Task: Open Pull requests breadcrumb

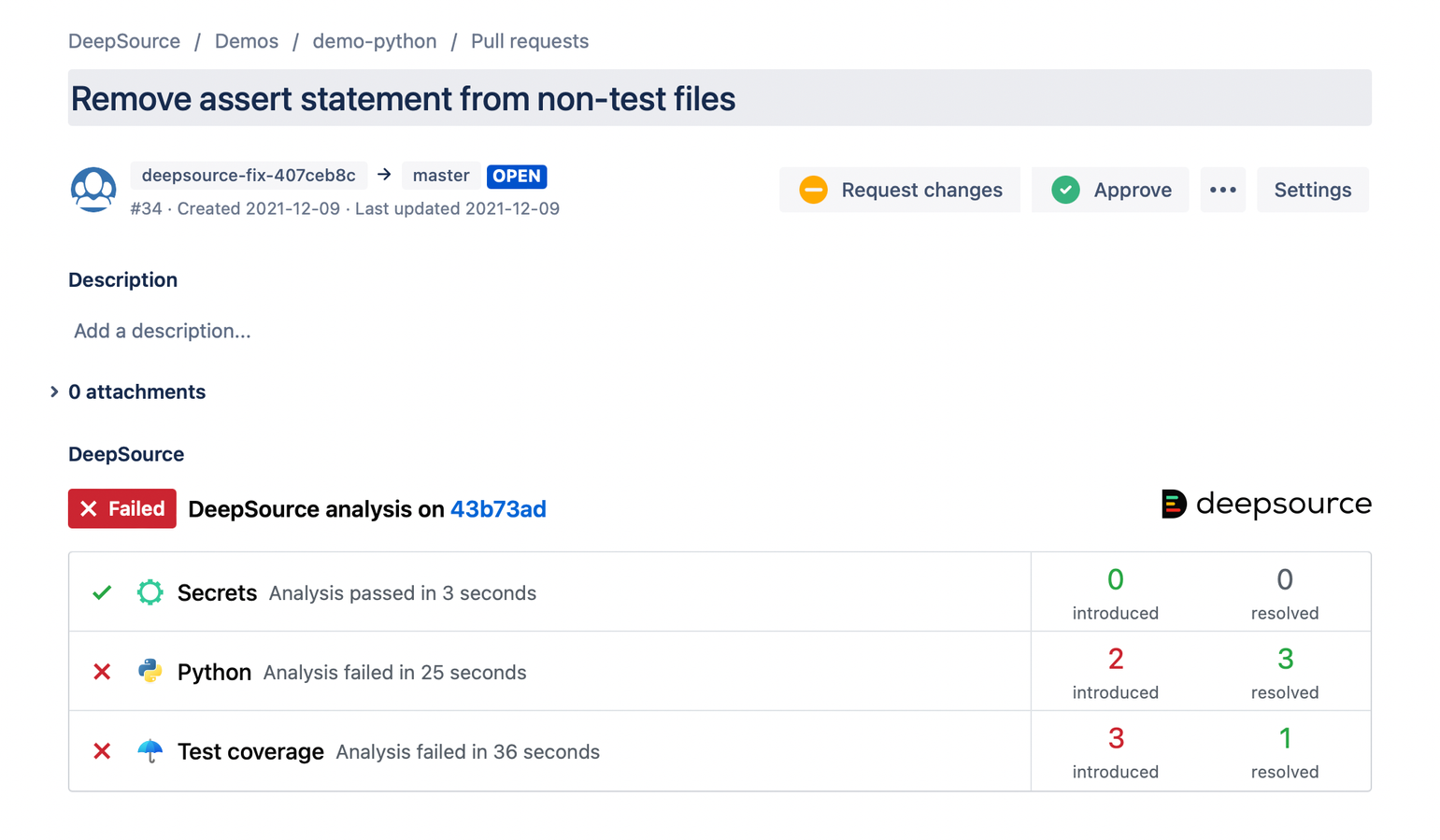Action: coord(530,41)
